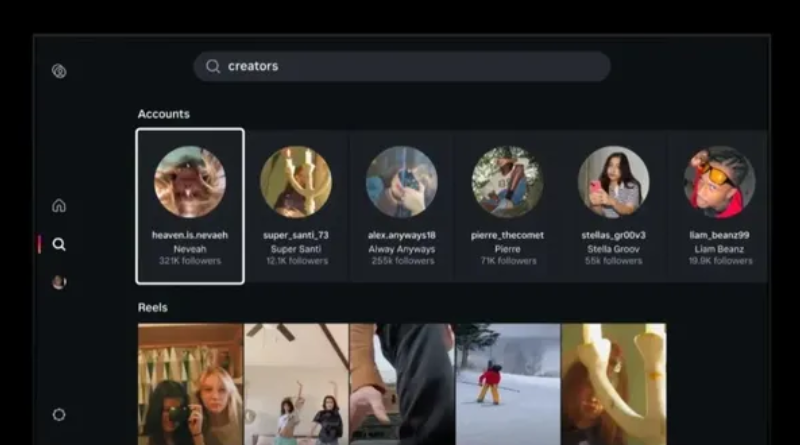800x445 pixels.
Task: Click the Reels section heading
Action: click(153, 307)
